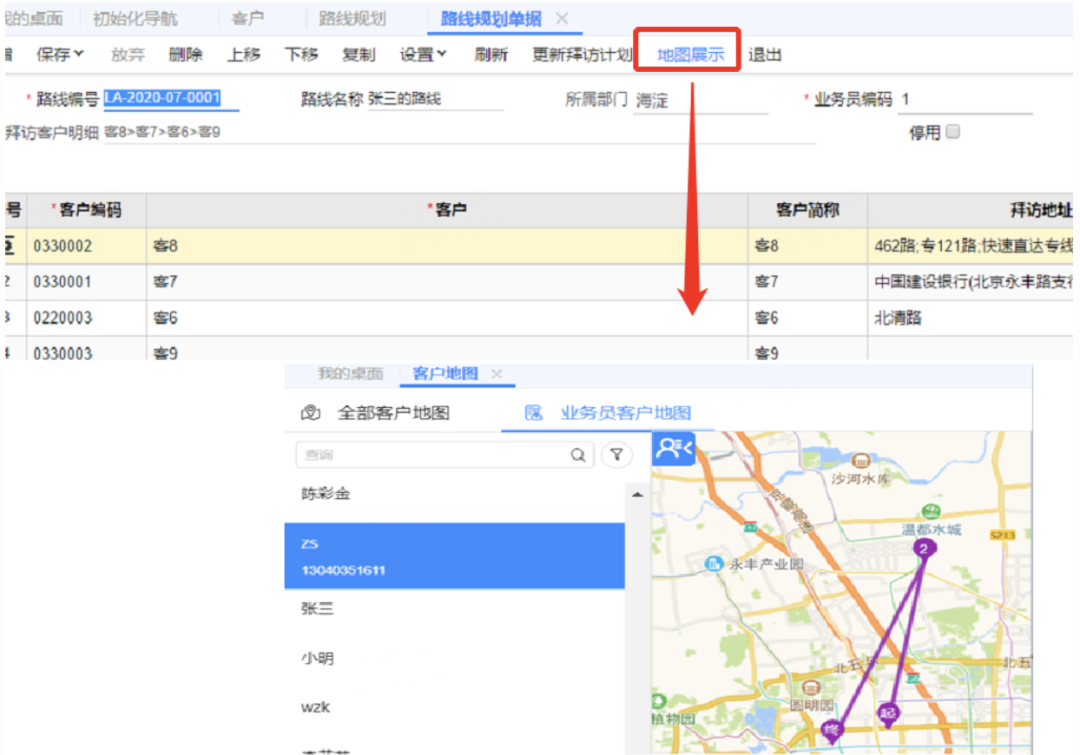Toggle the 停用 checkbox
Viewport: 1080px width, 755px height.
point(952,132)
